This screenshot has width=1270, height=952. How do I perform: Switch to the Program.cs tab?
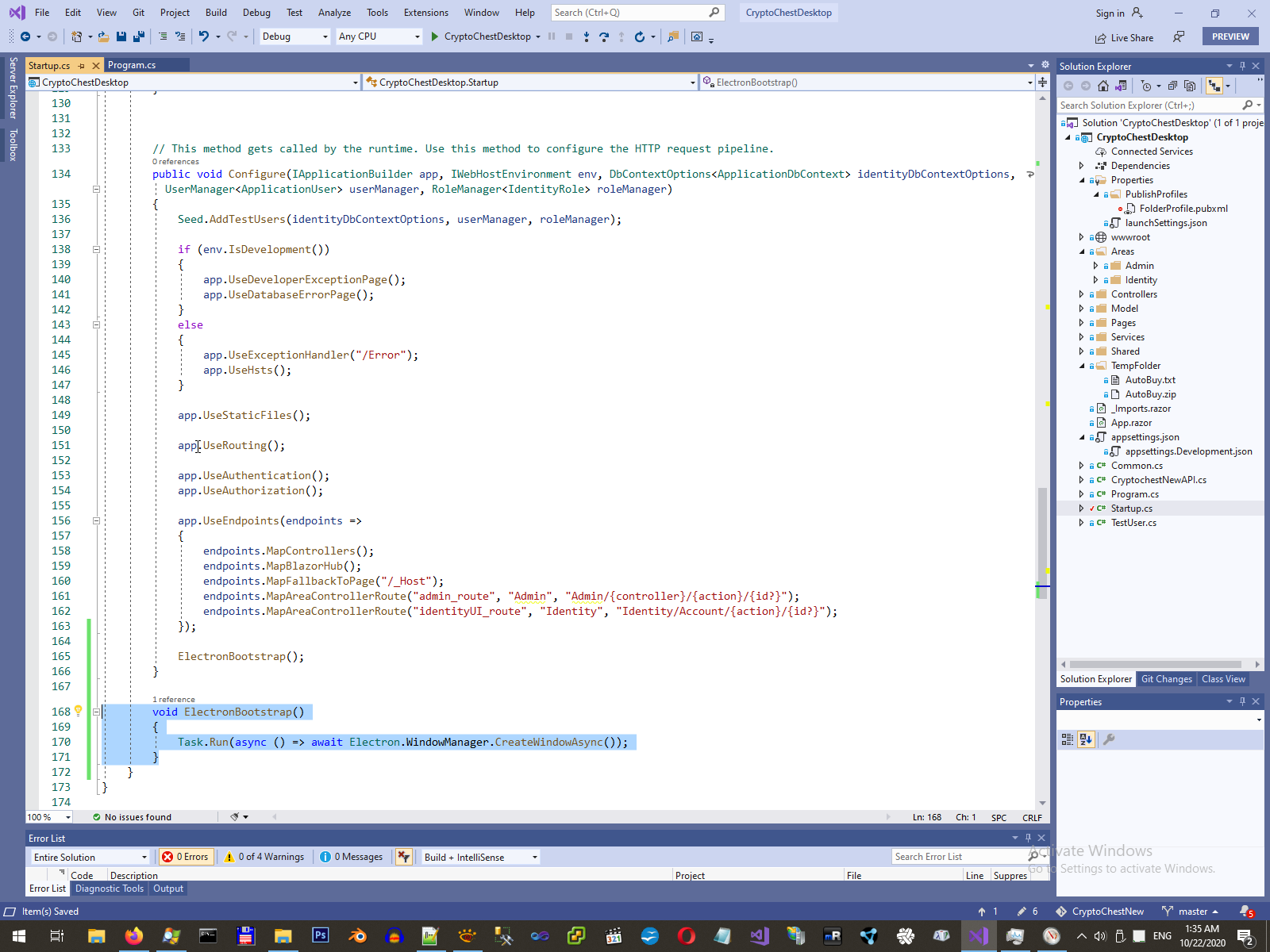coord(132,65)
